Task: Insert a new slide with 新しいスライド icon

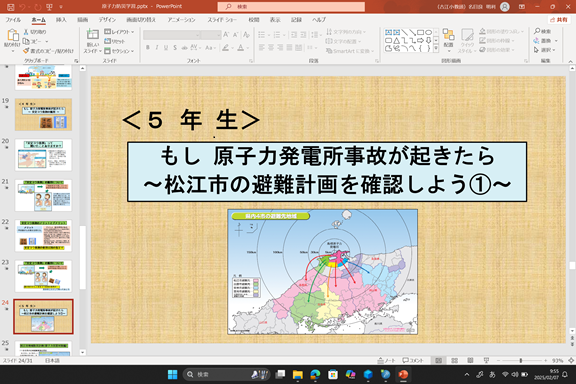Action: click(92, 35)
